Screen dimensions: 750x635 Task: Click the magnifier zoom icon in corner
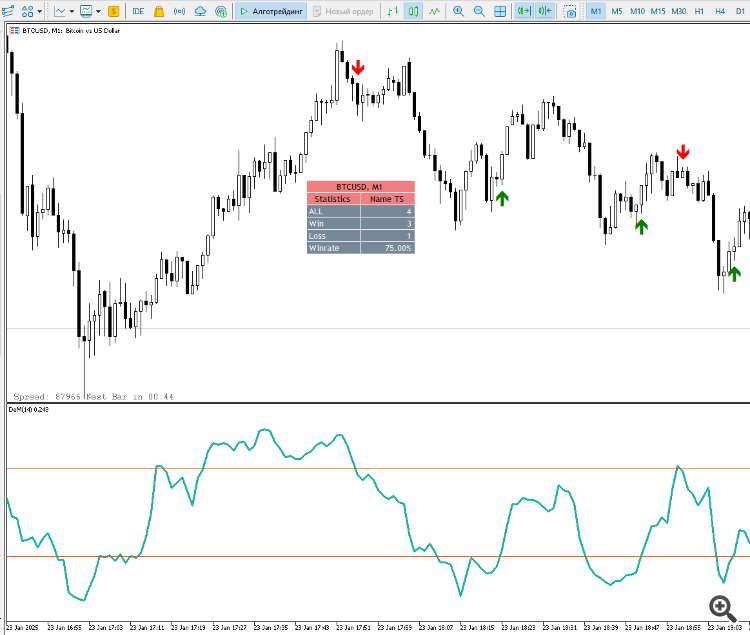pyautogui.click(x=722, y=608)
